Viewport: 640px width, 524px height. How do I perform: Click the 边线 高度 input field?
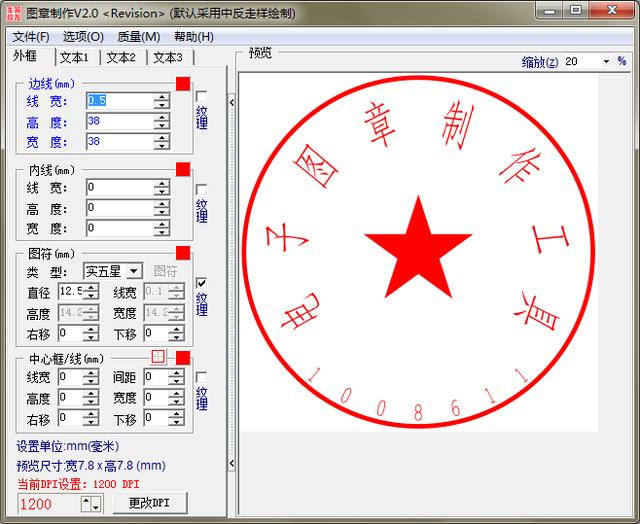120,121
